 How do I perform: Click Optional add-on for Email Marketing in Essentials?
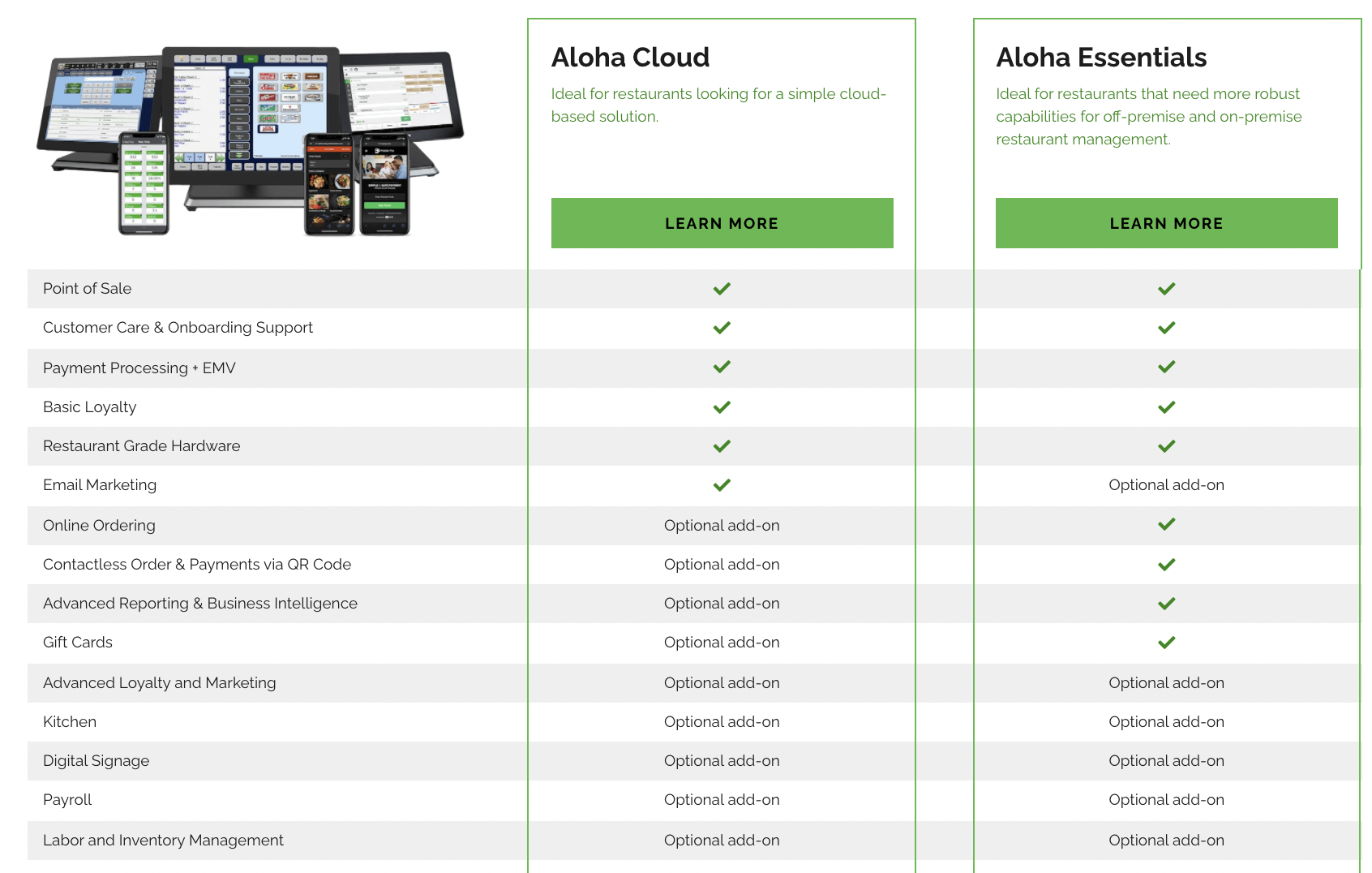click(x=1166, y=485)
